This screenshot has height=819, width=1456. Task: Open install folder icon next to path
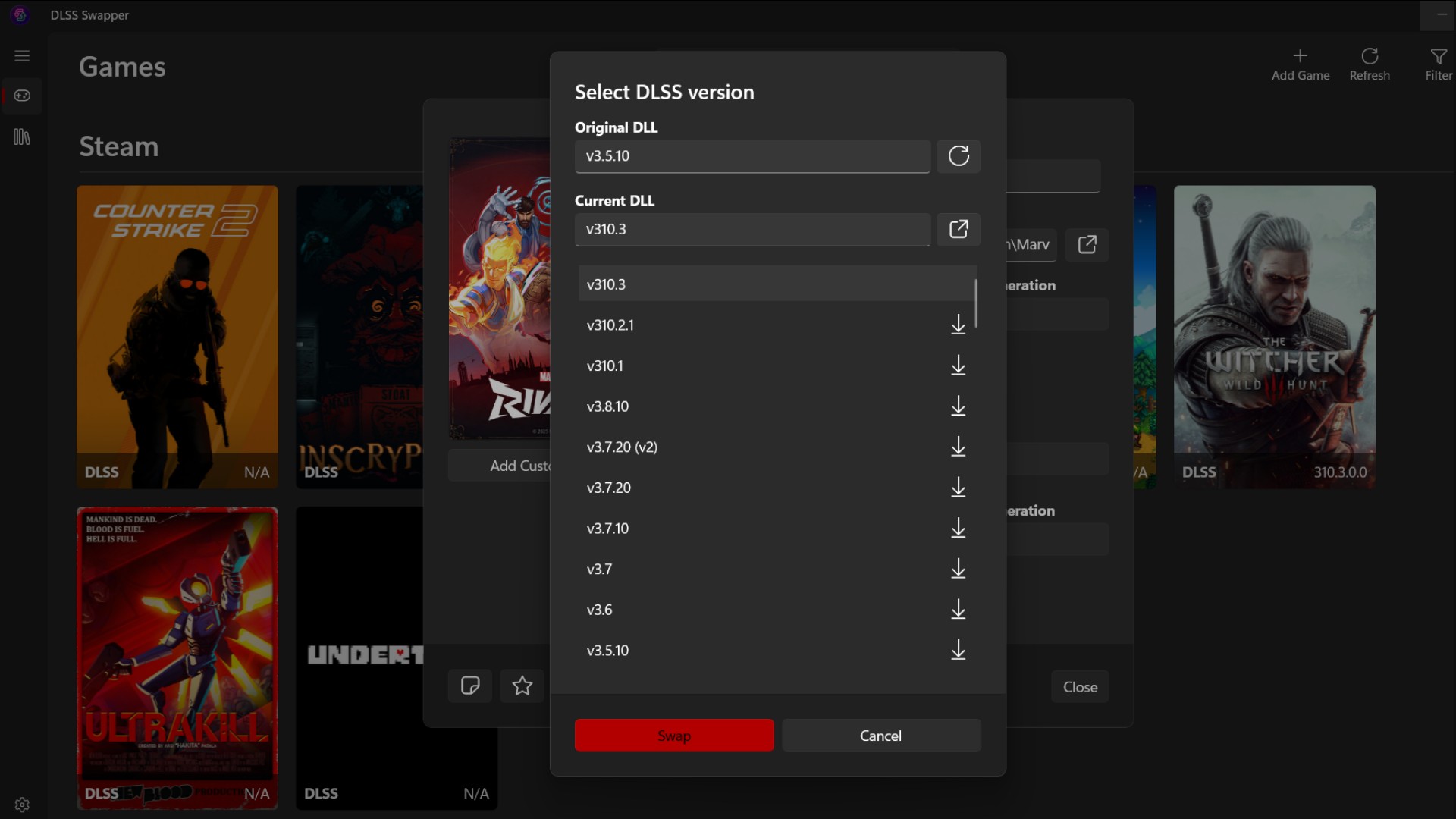click(1087, 245)
